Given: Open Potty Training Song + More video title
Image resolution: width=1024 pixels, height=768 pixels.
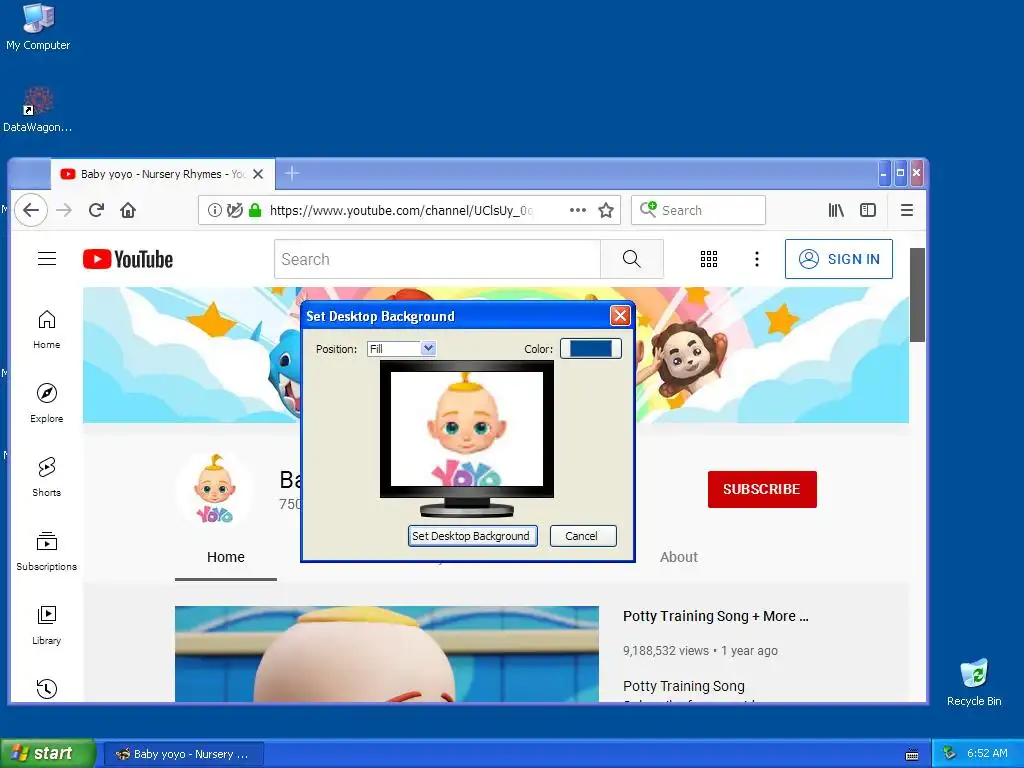Looking at the screenshot, I should pos(716,616).
